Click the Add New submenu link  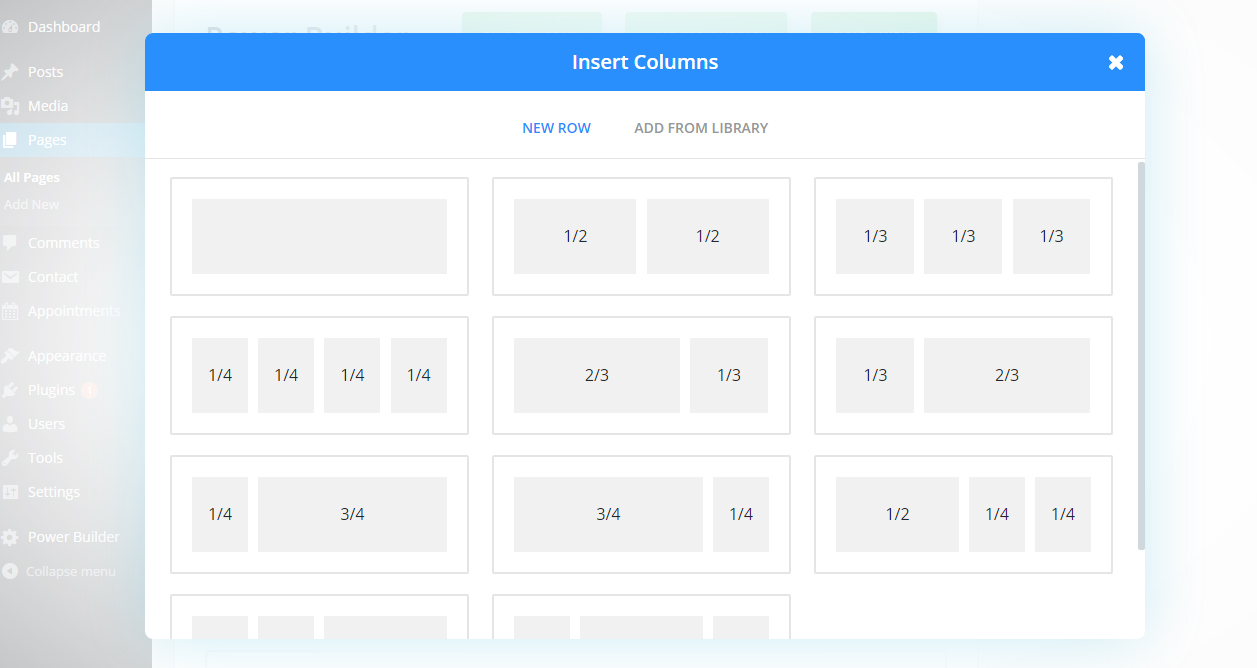click(x=32, y=204)
